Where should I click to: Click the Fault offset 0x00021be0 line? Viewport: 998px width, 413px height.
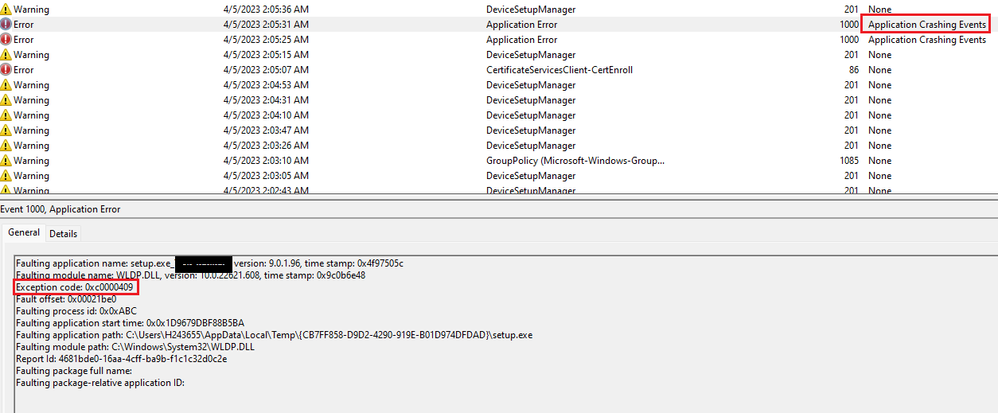click(x=66, y=299)
